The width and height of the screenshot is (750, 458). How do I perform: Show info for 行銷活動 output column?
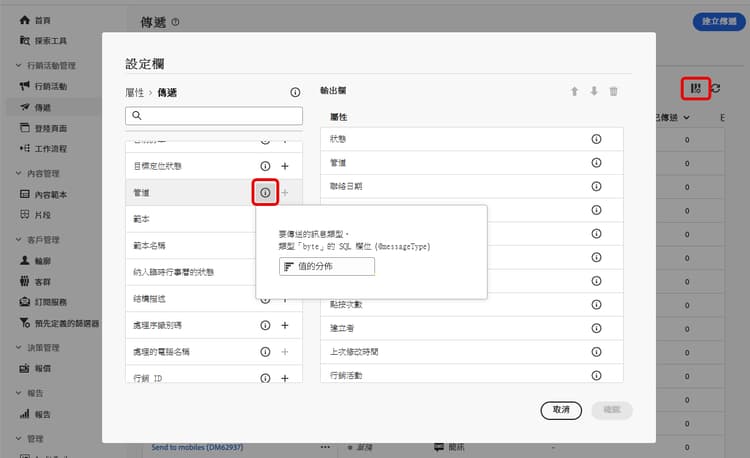point(596,375)
